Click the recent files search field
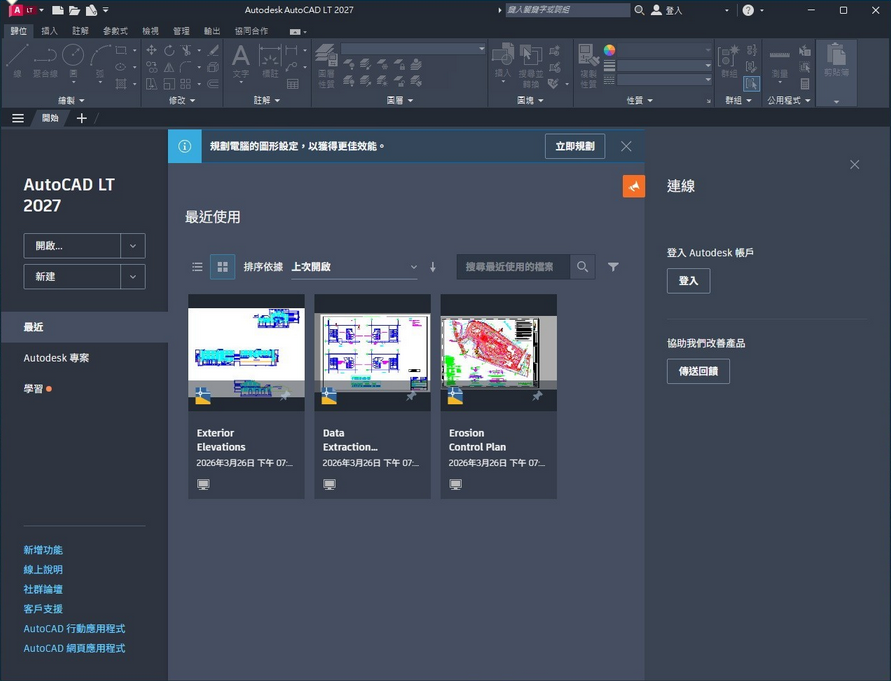891x681 pixels. click(x=513, y=267)
